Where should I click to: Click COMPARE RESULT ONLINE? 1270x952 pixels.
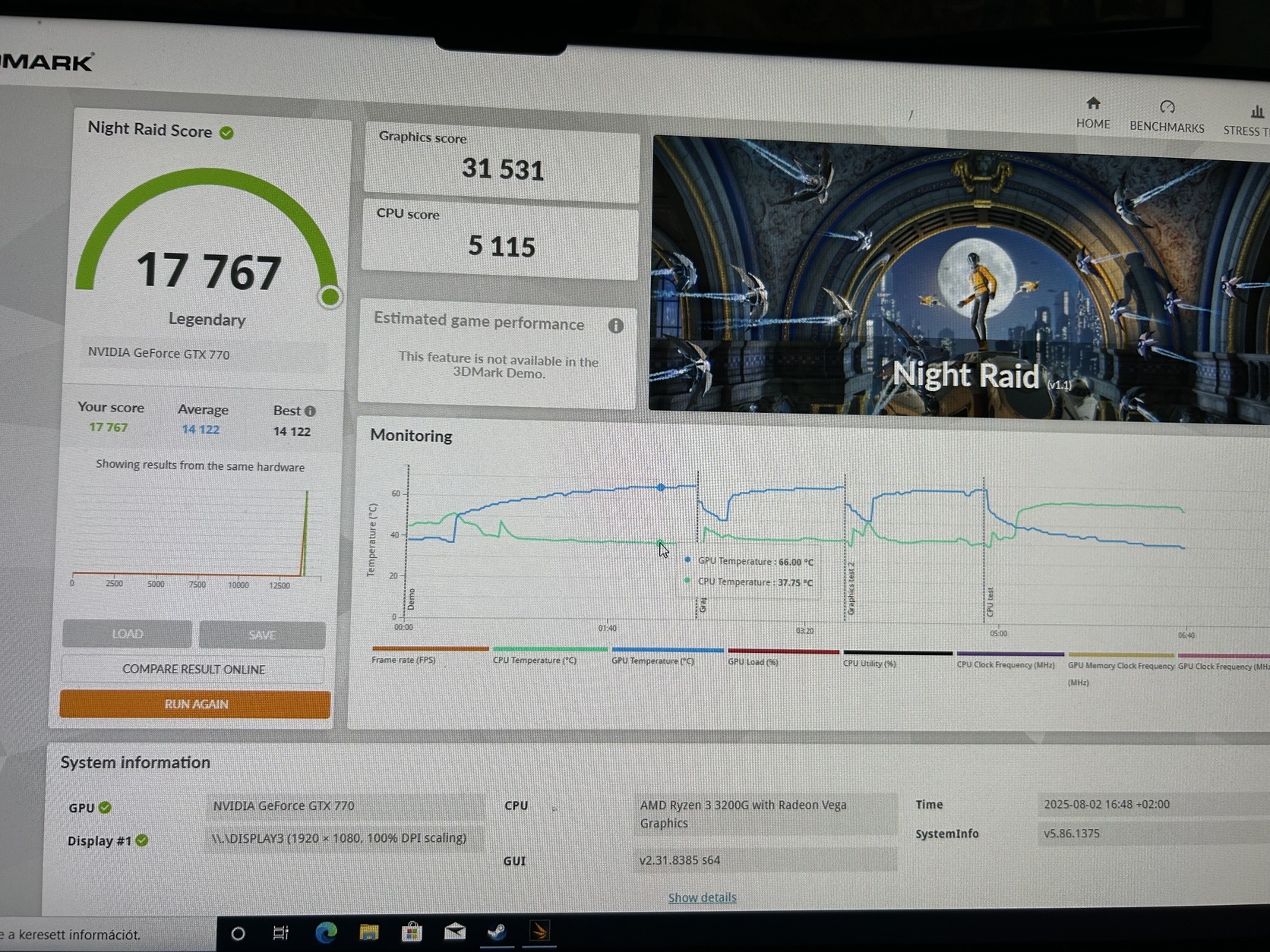[x=194, y=669]
